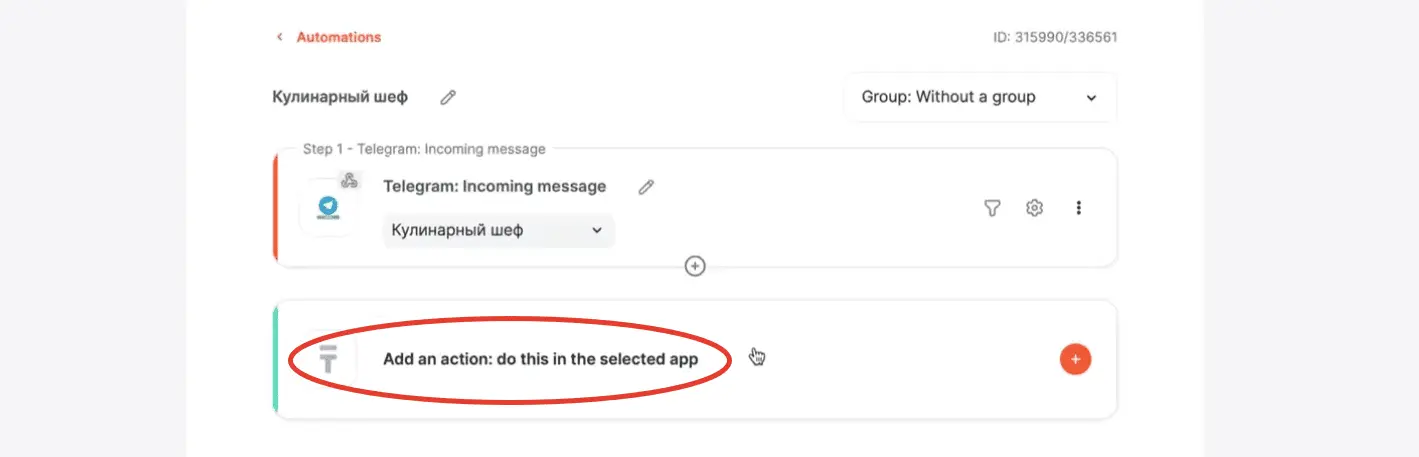Expand the Кулинарный шеф account dropdown in step 1
Screen dimensions: 1419x457
[x=498, y=231]
